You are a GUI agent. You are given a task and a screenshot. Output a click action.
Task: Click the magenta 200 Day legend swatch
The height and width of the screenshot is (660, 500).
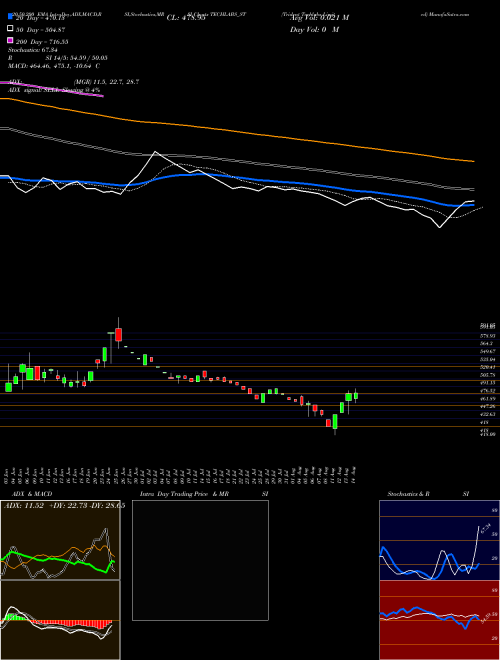10,40
